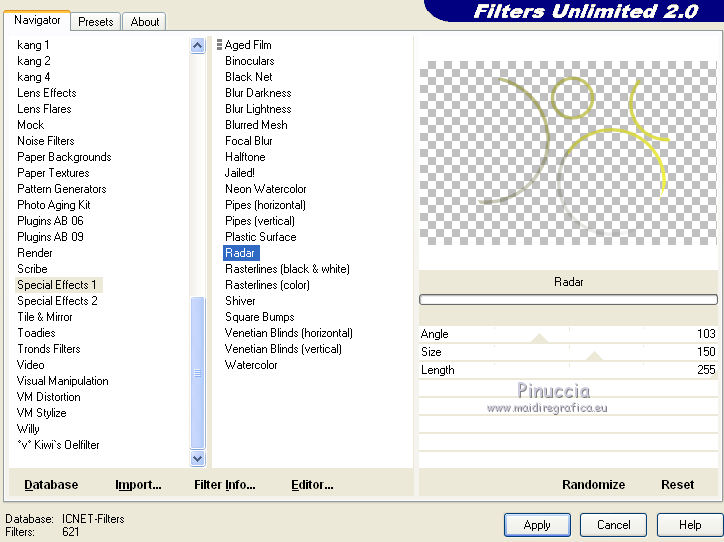Apply the Radar filter
The image size is (724, 542).
(537, 525)
